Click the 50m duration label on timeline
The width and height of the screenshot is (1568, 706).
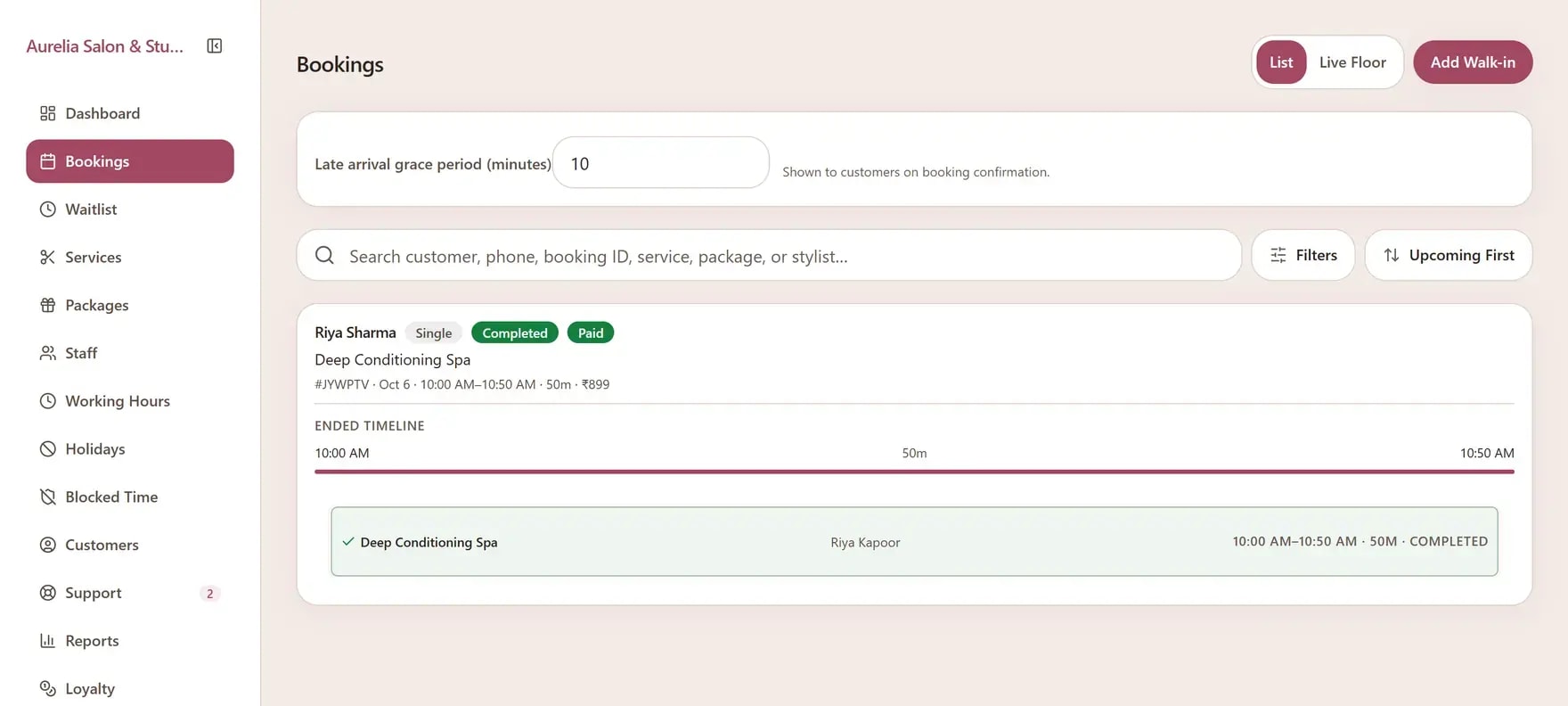[914, 453]
